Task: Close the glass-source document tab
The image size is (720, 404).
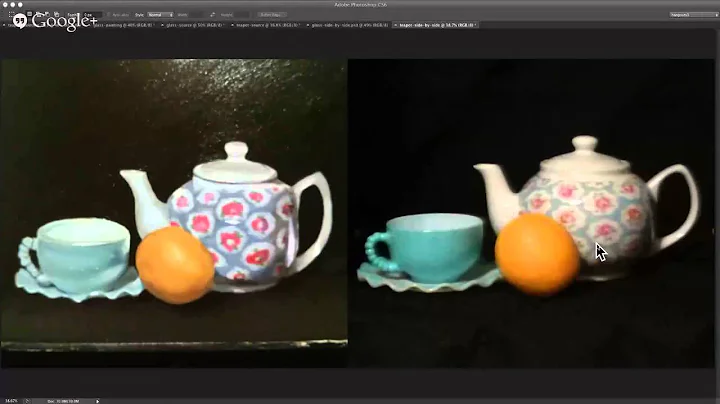Action: pyautogui.click(x=163, y=25)
